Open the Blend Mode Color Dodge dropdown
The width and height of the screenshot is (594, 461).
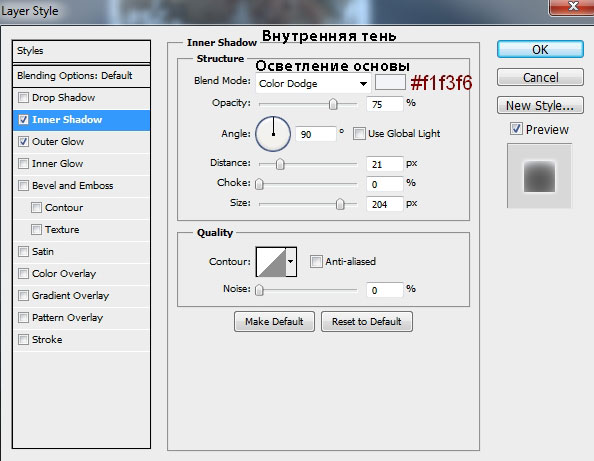coord(313,83)
